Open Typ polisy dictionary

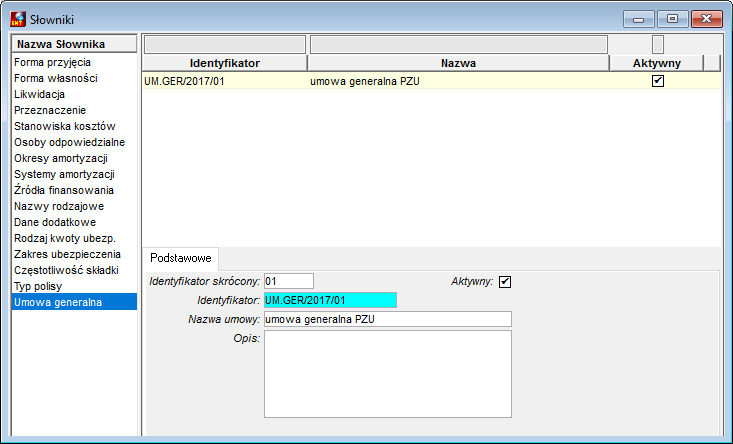point(38,286)
